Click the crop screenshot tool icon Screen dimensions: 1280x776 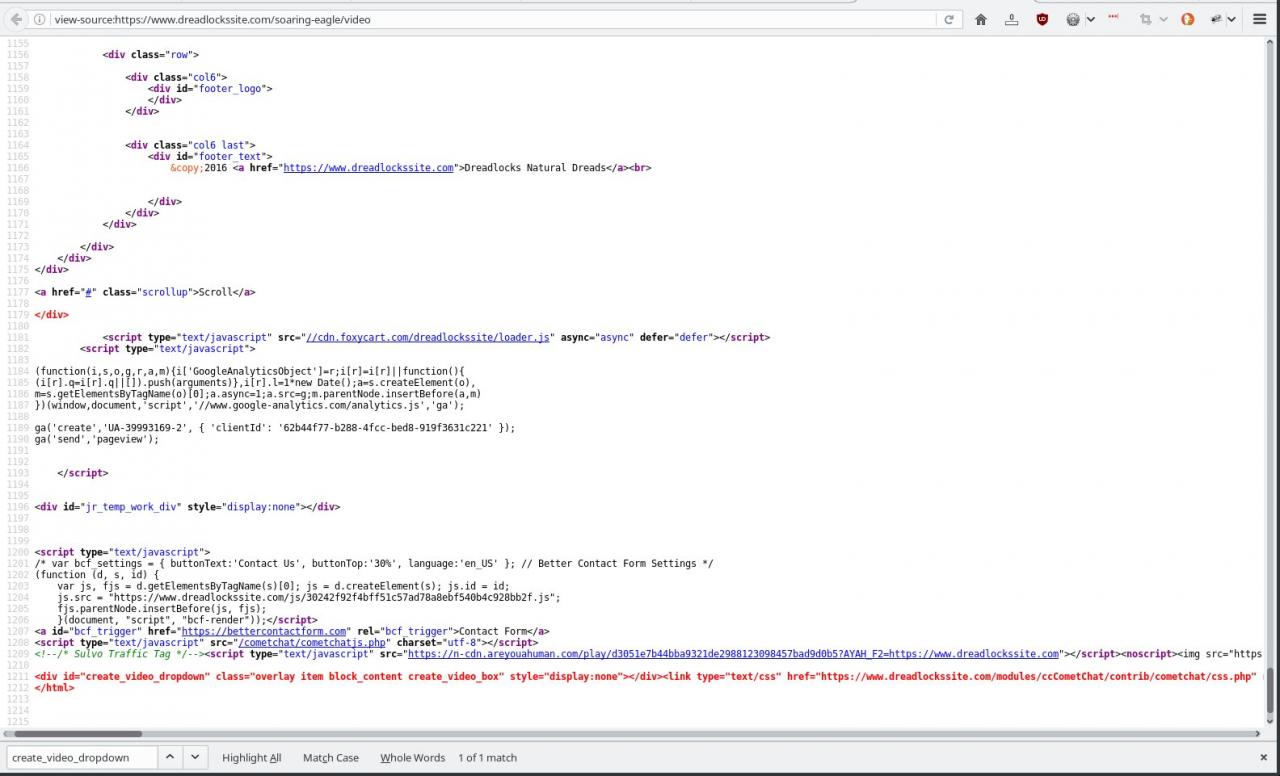click(x=1145, y=19)
